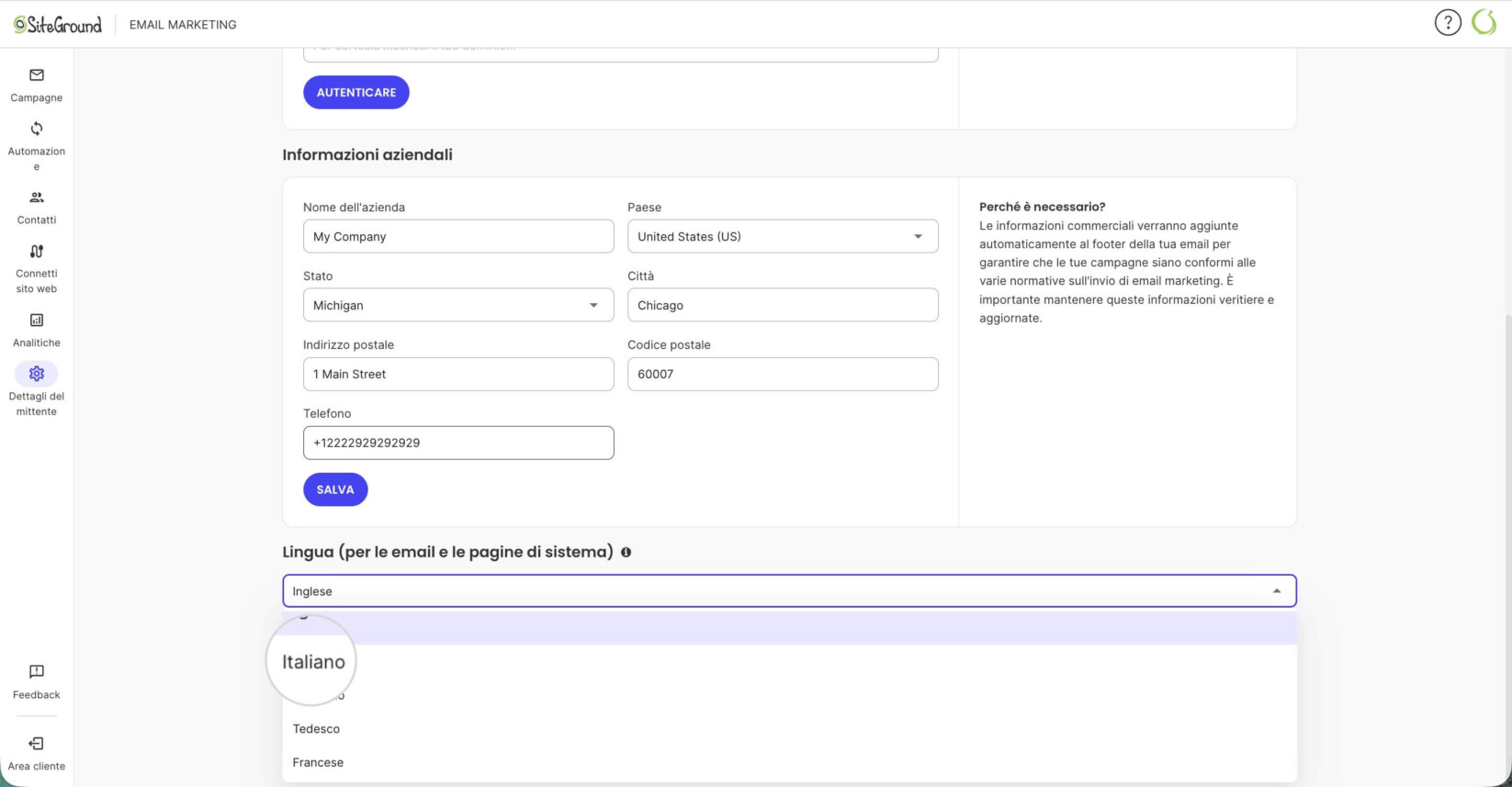Expand the Paese country dropdown
Image resolution: width=1512 pixels, height=787 pixels.
[783, 236]
